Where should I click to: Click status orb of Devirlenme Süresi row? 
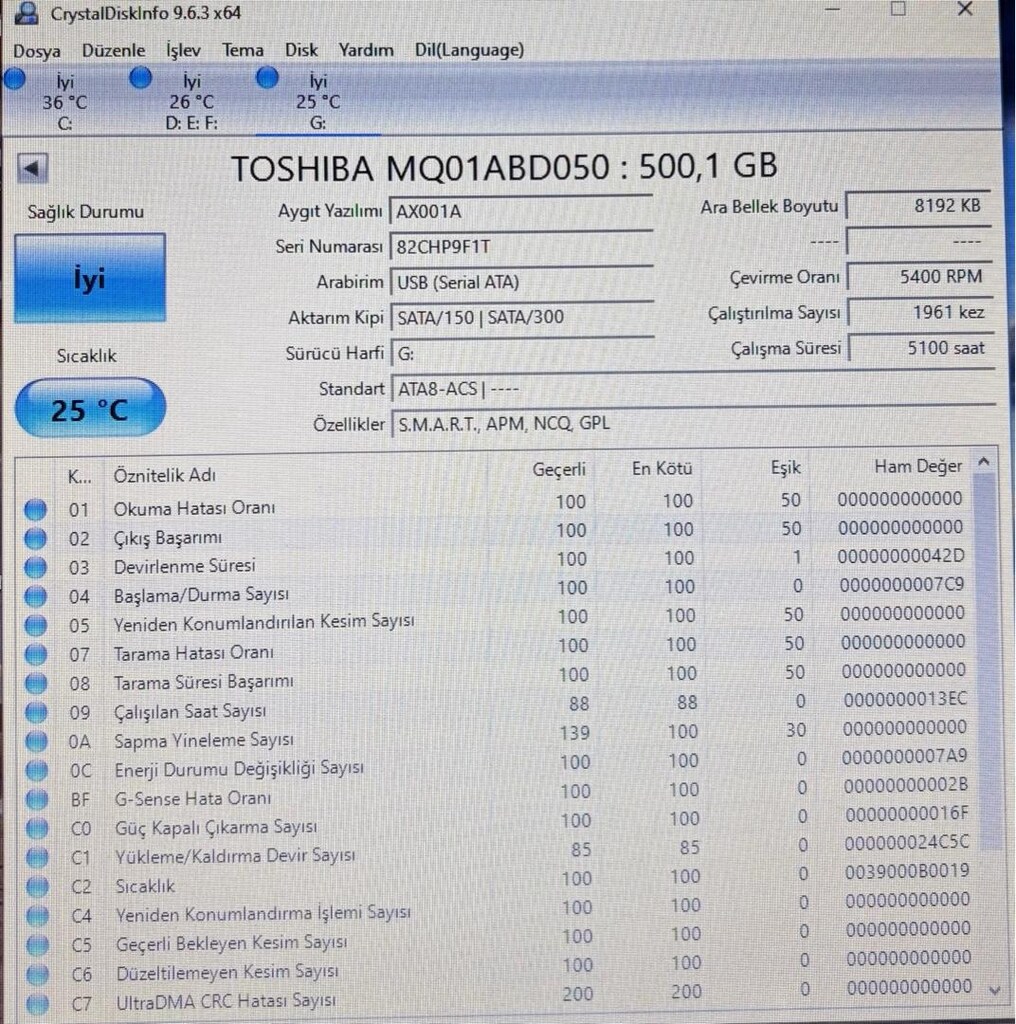pos(35,567)
